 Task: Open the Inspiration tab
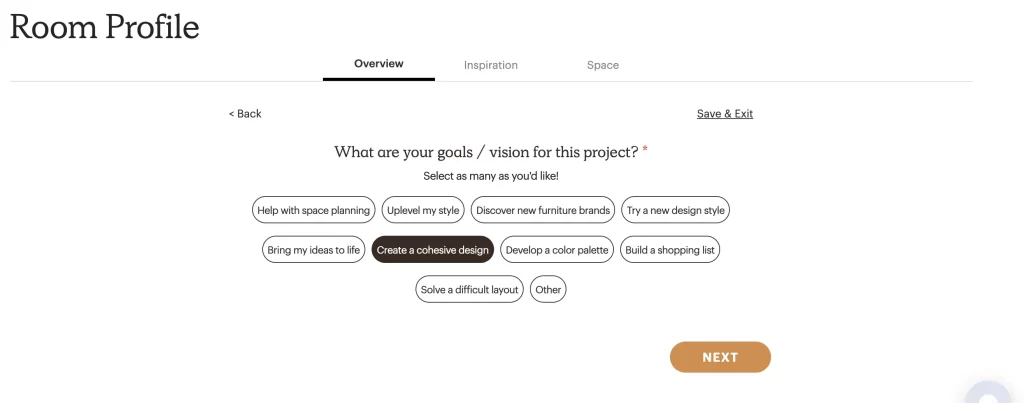tap(491, 65)
